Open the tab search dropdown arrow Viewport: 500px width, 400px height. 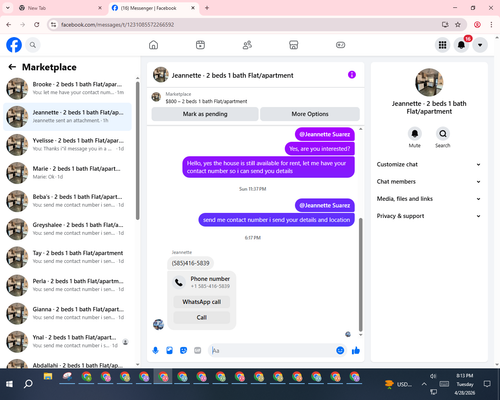pos(7,8)
